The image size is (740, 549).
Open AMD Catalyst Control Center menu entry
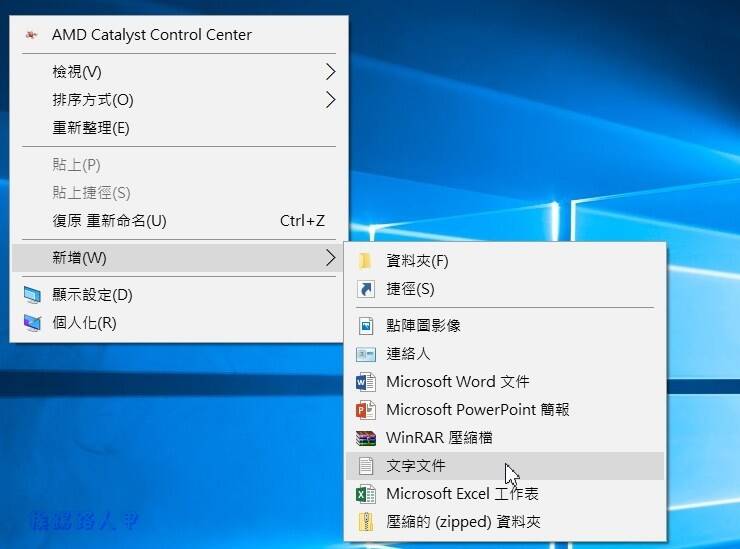[x=179, y=34]
